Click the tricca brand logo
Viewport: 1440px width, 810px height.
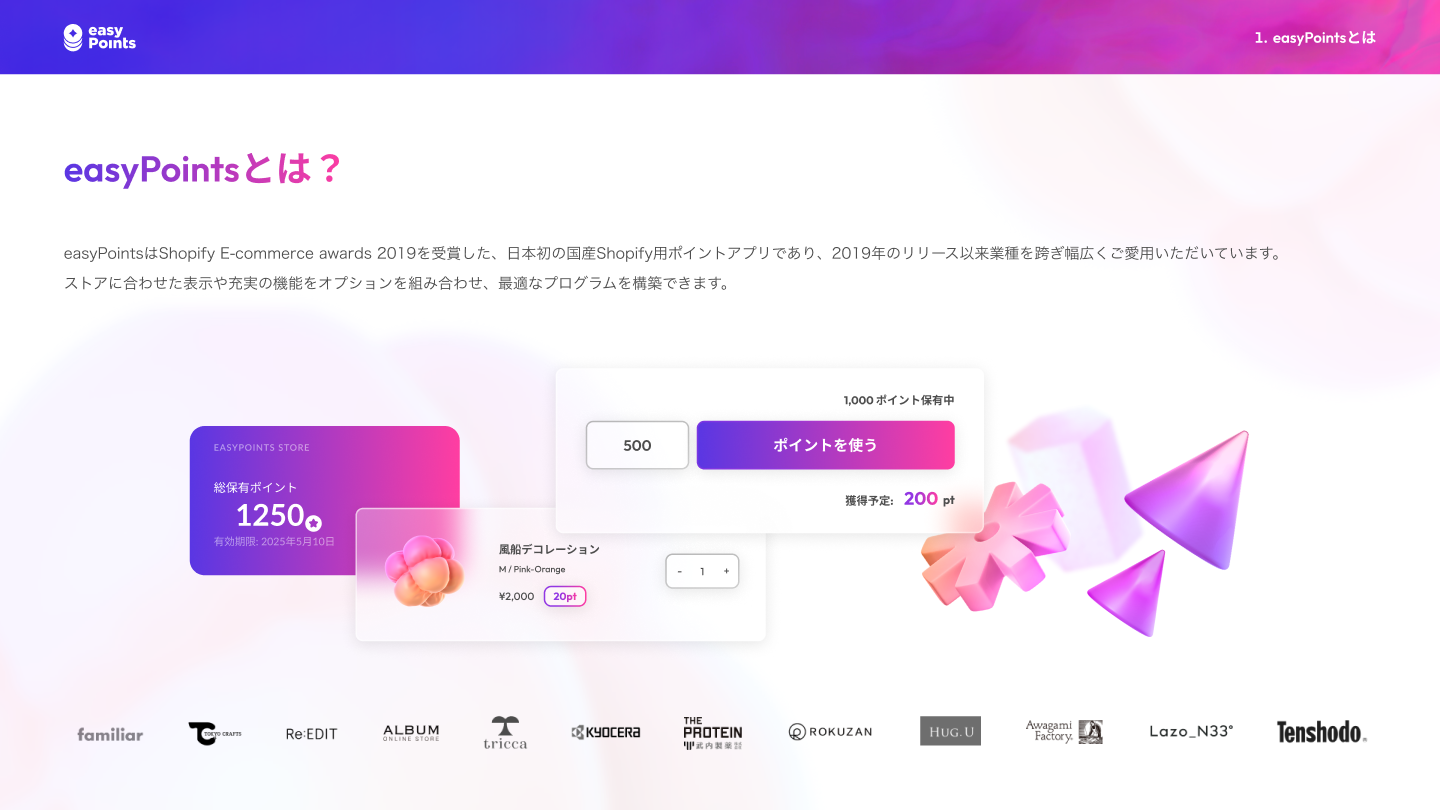pyautogui.click(x=505, y=733)
